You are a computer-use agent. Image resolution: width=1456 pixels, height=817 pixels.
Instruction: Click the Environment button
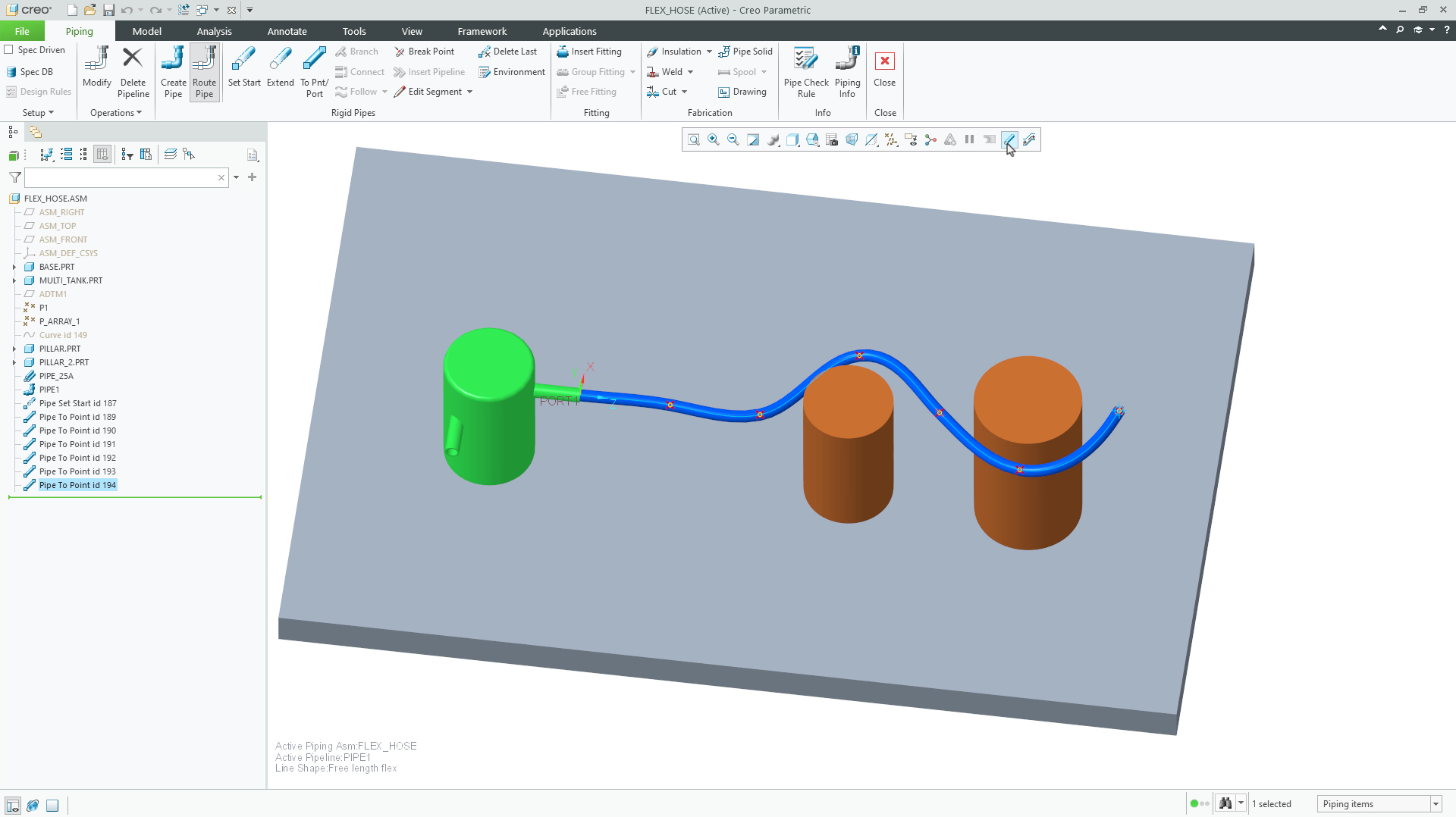coord(512,72)
